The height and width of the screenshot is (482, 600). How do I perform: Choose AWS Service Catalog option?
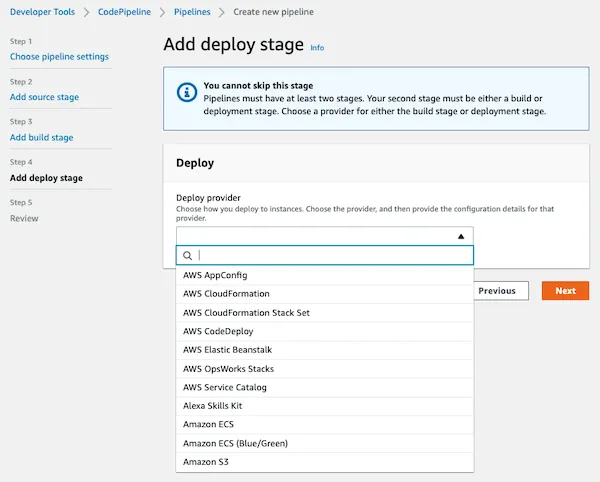coord(324,387)
